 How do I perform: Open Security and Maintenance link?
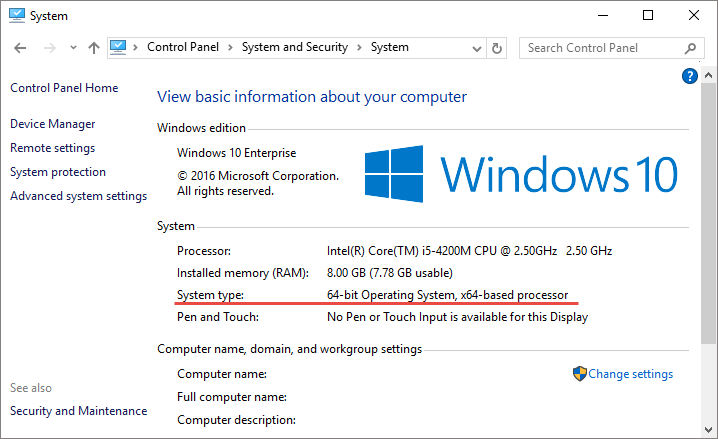(79, 411)
